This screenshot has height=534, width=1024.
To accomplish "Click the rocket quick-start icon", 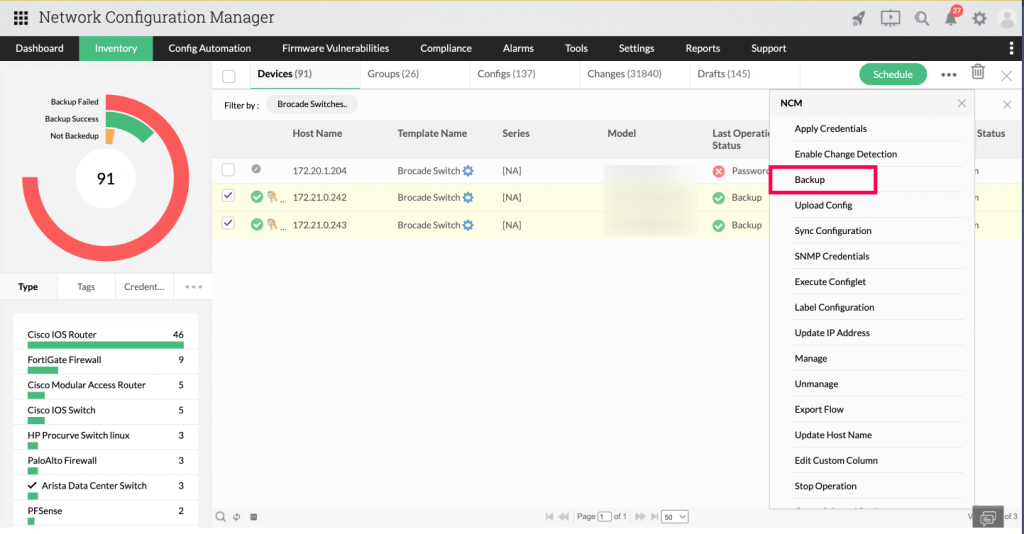I will coord(859,18).
